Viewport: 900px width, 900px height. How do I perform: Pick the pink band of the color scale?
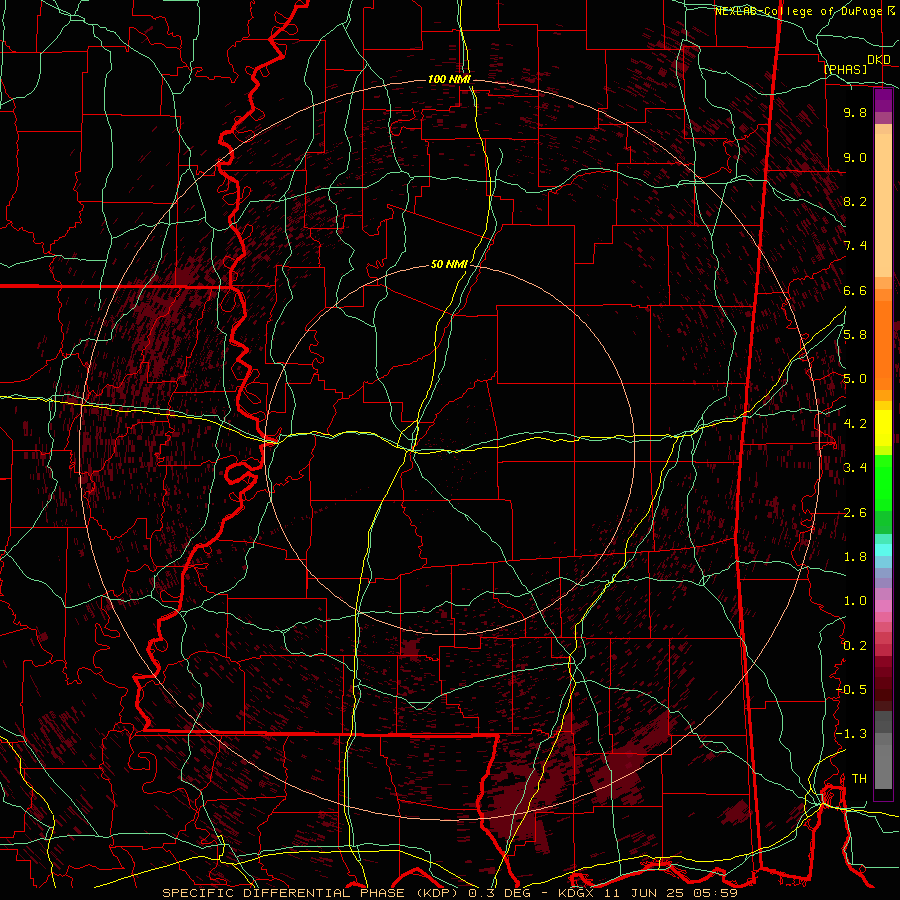[x=883, y=606]
